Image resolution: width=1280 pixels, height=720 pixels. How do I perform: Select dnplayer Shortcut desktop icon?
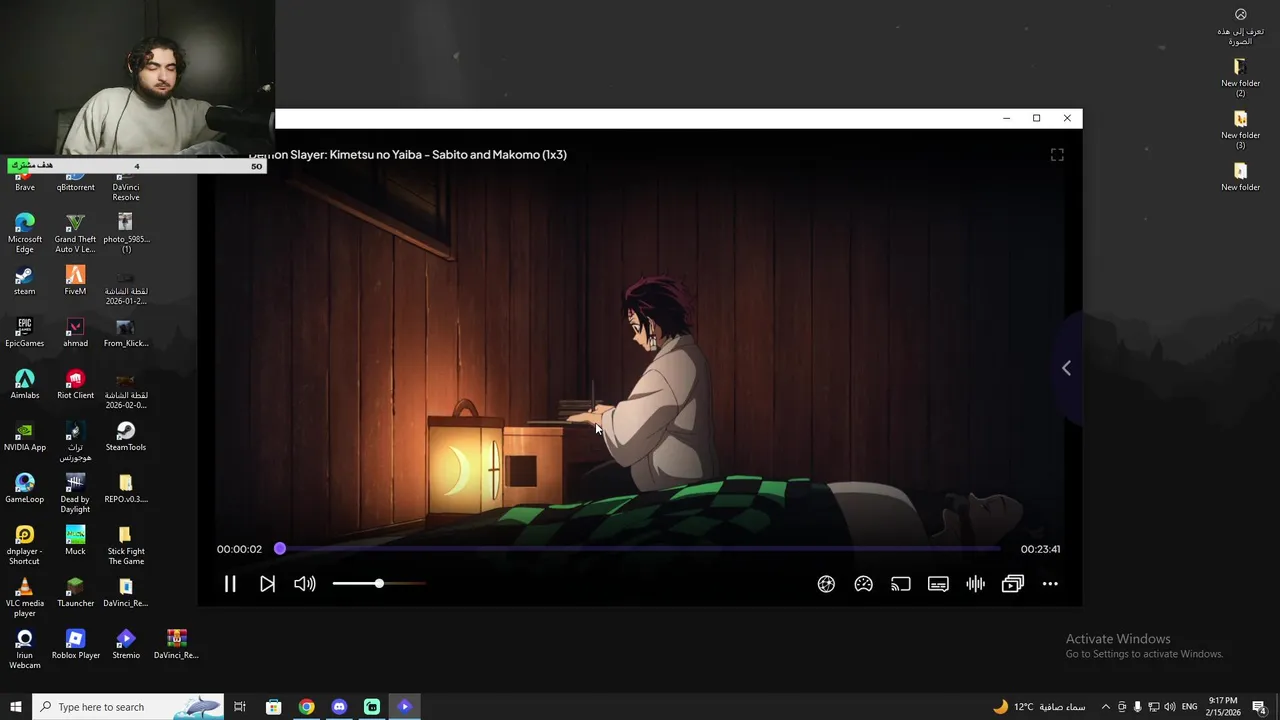(25, 545)
